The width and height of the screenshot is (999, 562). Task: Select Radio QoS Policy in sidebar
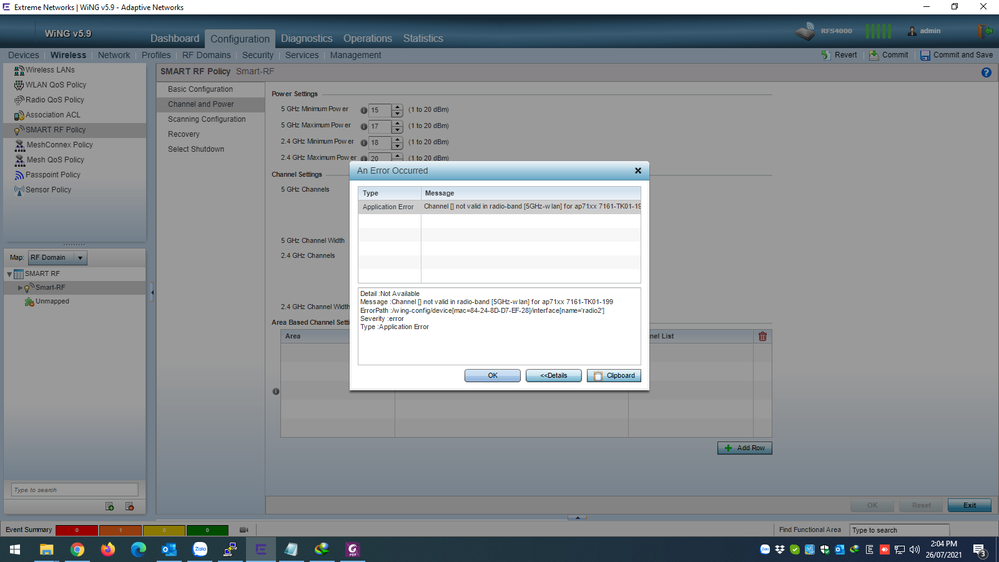(74, 100)
